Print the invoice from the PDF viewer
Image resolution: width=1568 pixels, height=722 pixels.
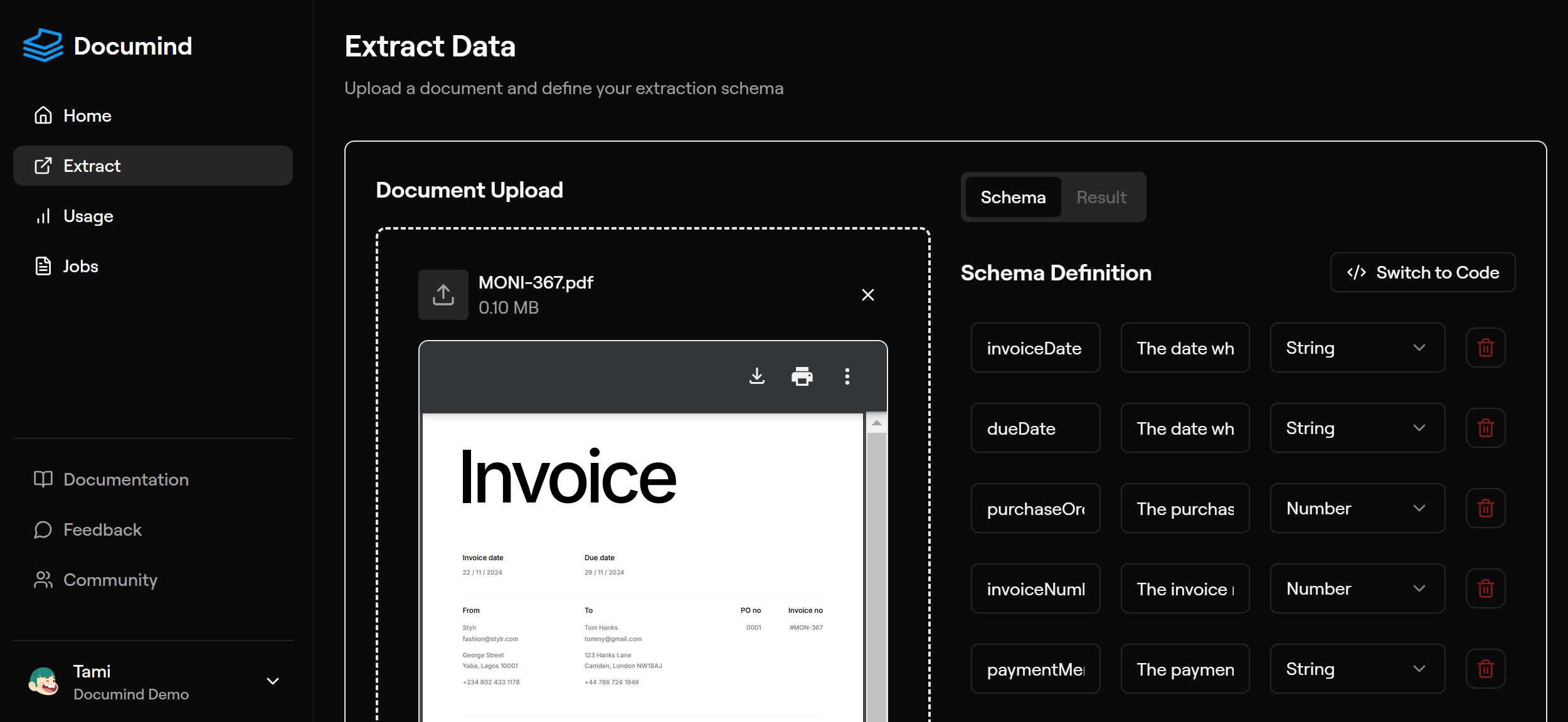(802, 376)
